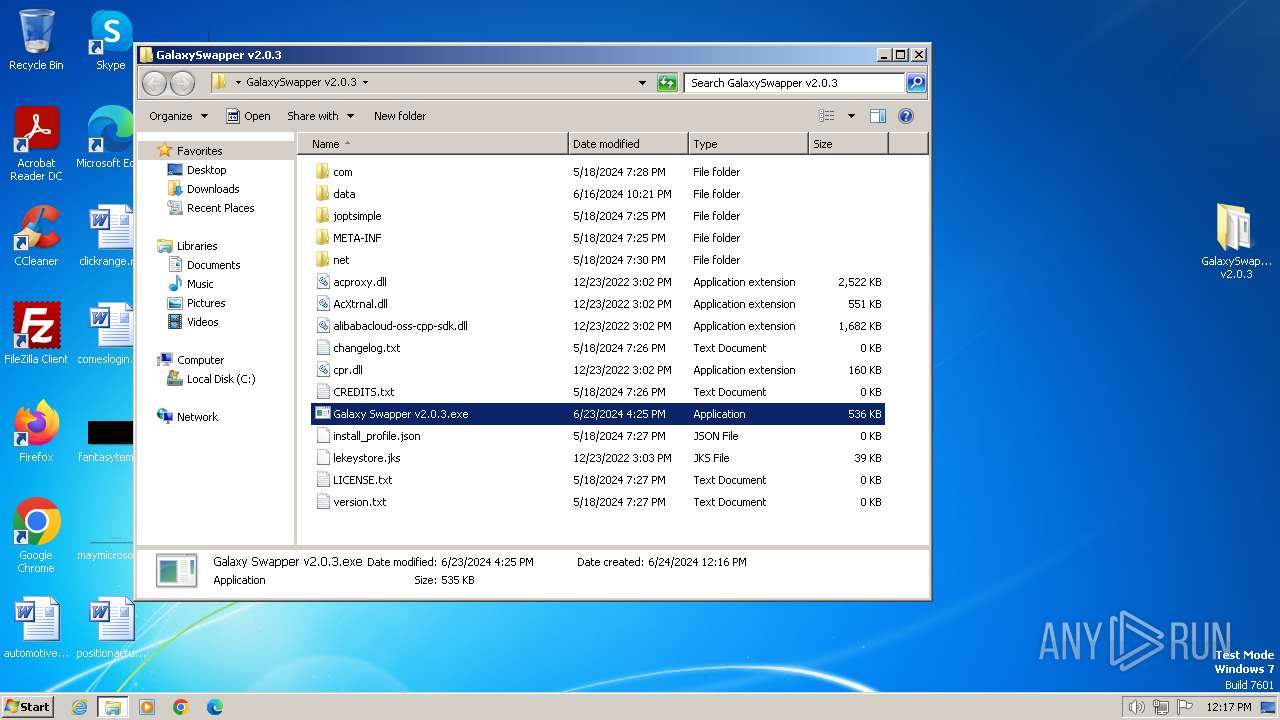
Task: Open the Help question mark icon
Action: 906,116
